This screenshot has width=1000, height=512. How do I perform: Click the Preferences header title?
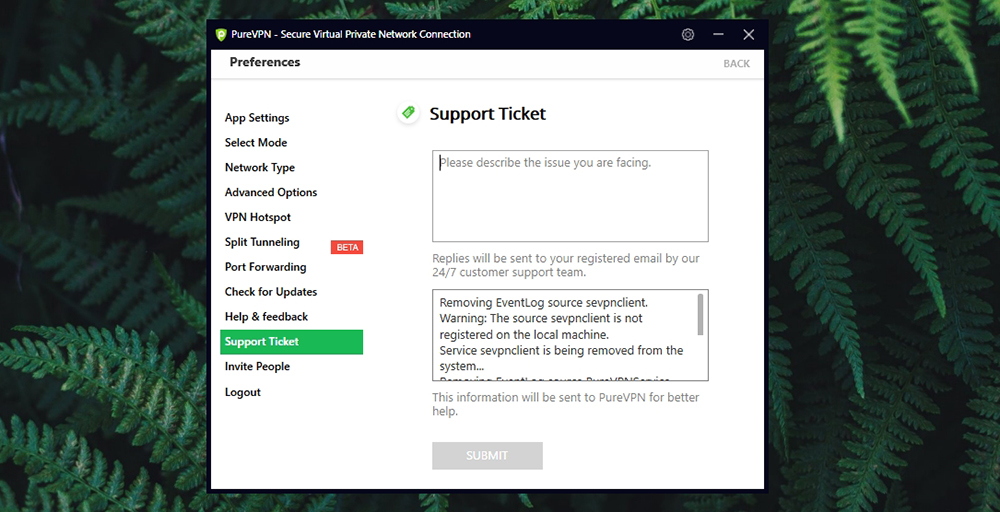(265, 62)
